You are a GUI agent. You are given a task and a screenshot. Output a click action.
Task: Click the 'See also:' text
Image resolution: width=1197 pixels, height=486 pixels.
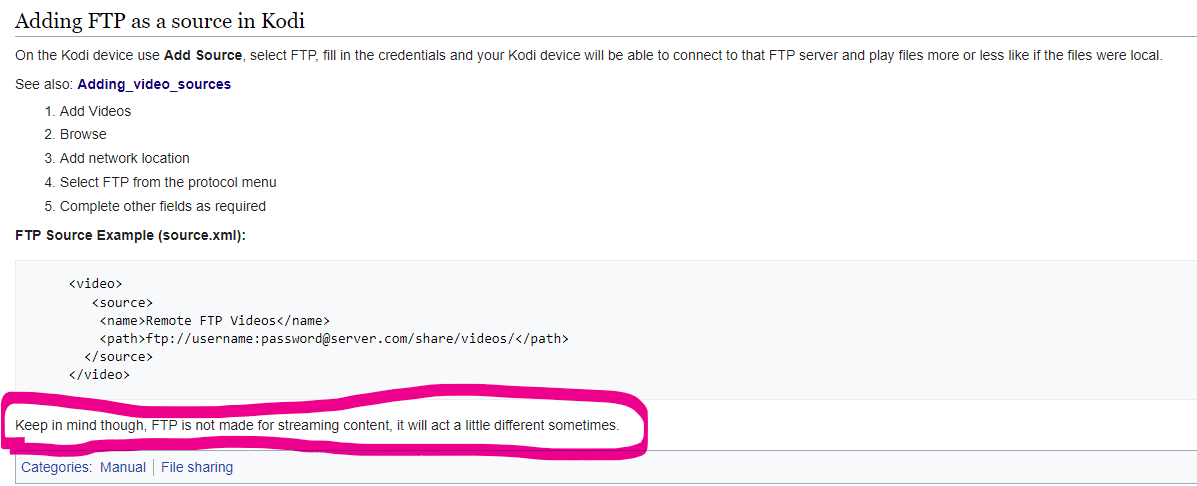(x=44, y=85)
